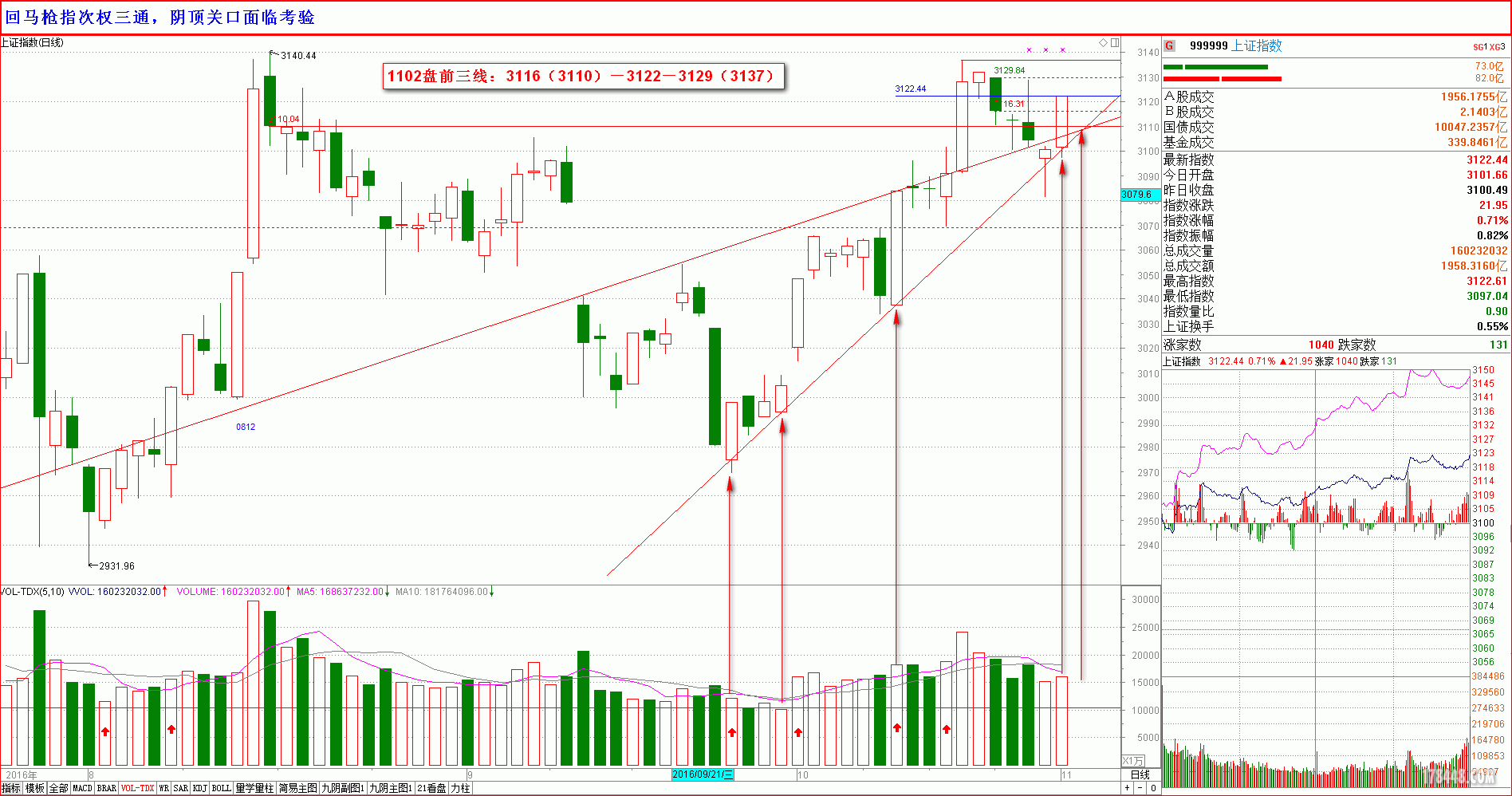Toggle the split-panel icon at chart top right

(1115, 42)
